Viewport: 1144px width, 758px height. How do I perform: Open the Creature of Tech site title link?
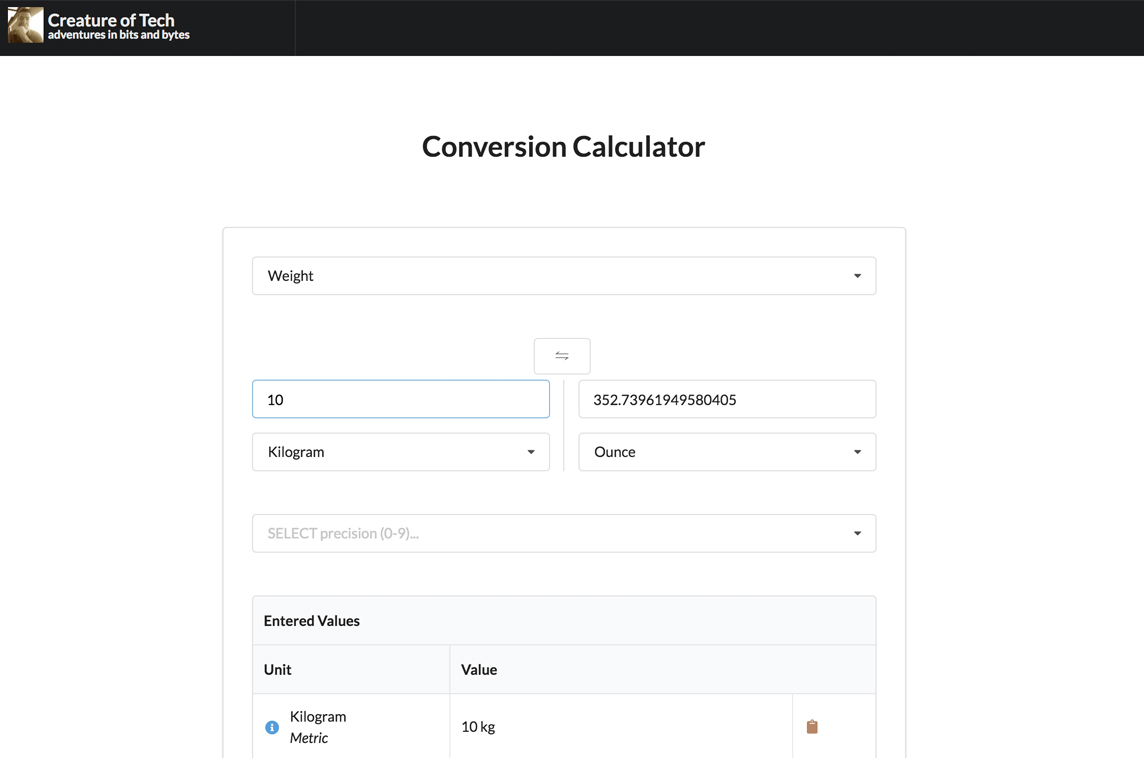[111, 20]
